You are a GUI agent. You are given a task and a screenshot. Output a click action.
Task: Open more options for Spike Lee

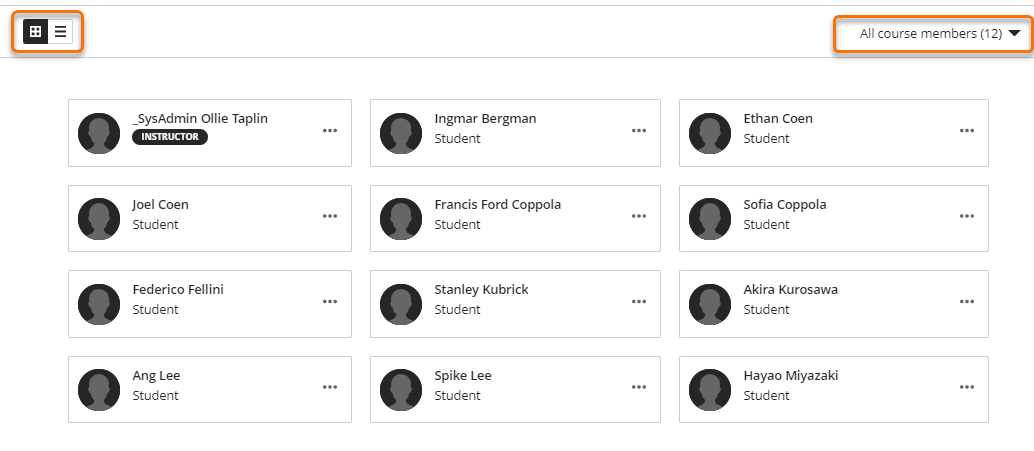(x=639, y=387)
